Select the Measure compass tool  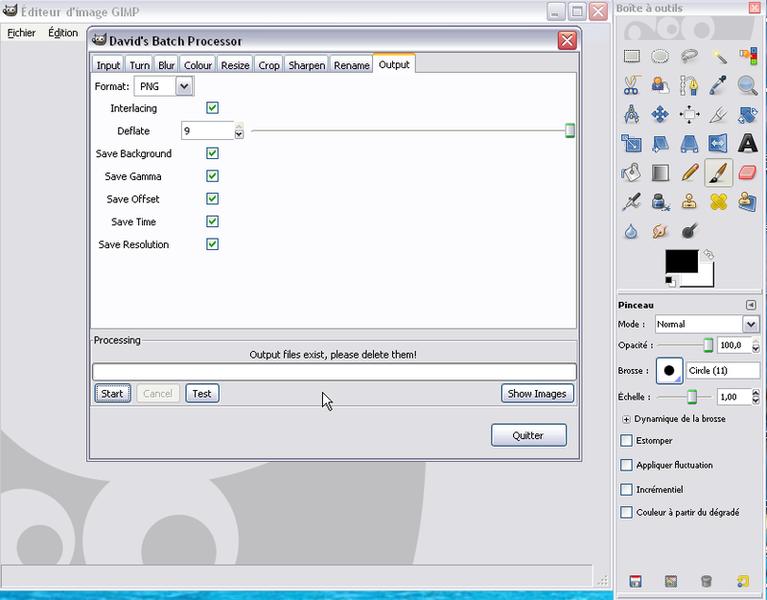click(632, 114)
